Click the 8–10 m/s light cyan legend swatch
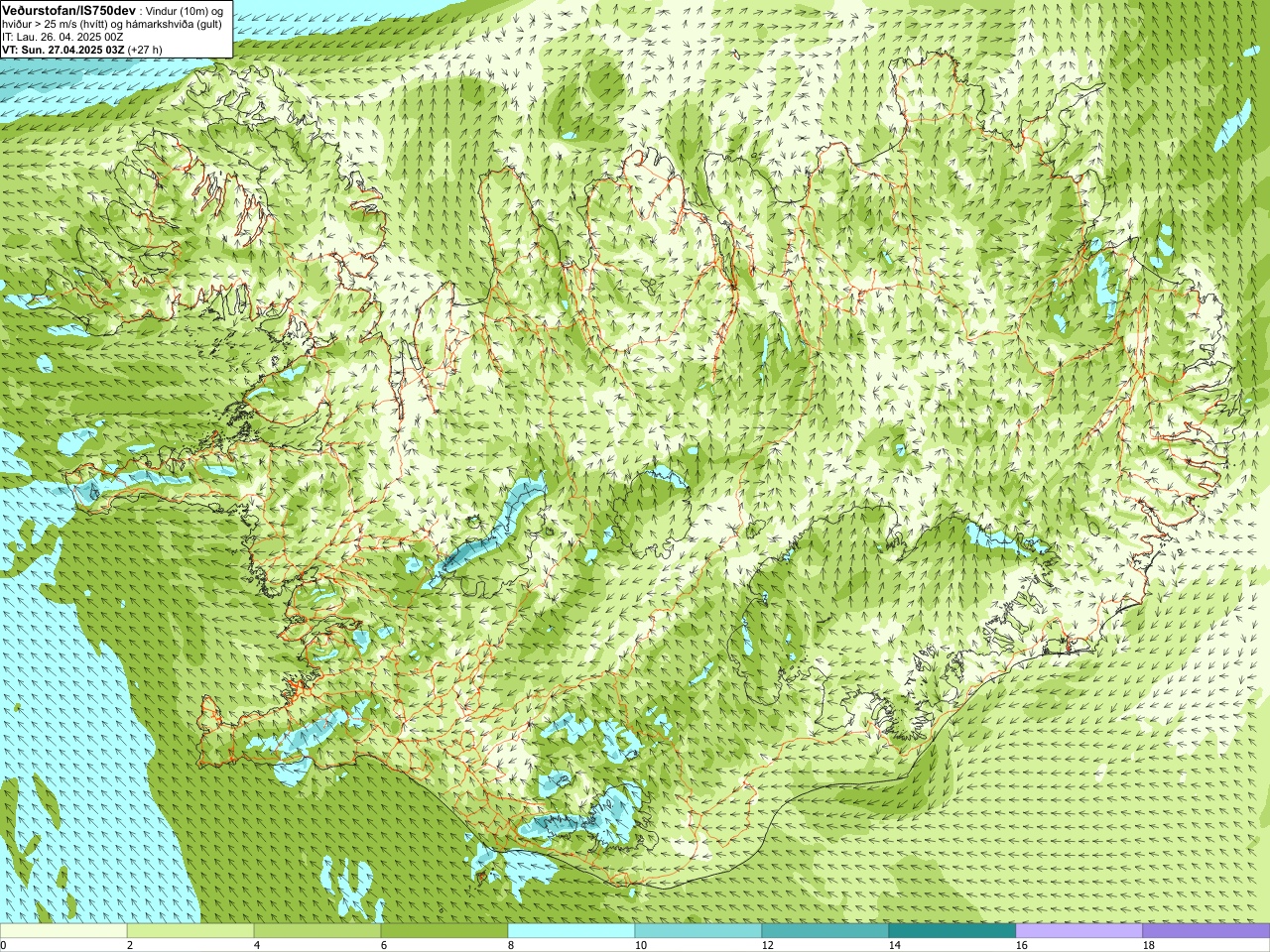Image resolution: width=1270 pixels, height=952 pixels. [571, 931]
